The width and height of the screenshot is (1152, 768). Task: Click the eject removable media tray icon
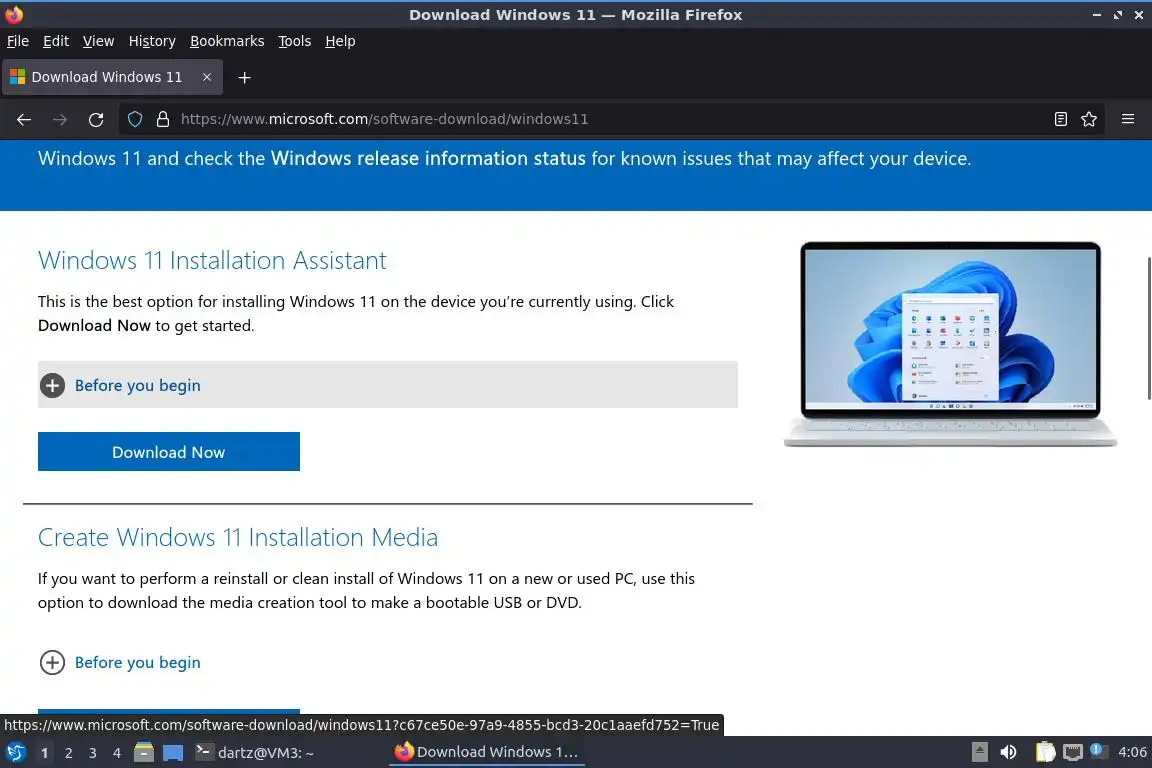tap(979, 752)
